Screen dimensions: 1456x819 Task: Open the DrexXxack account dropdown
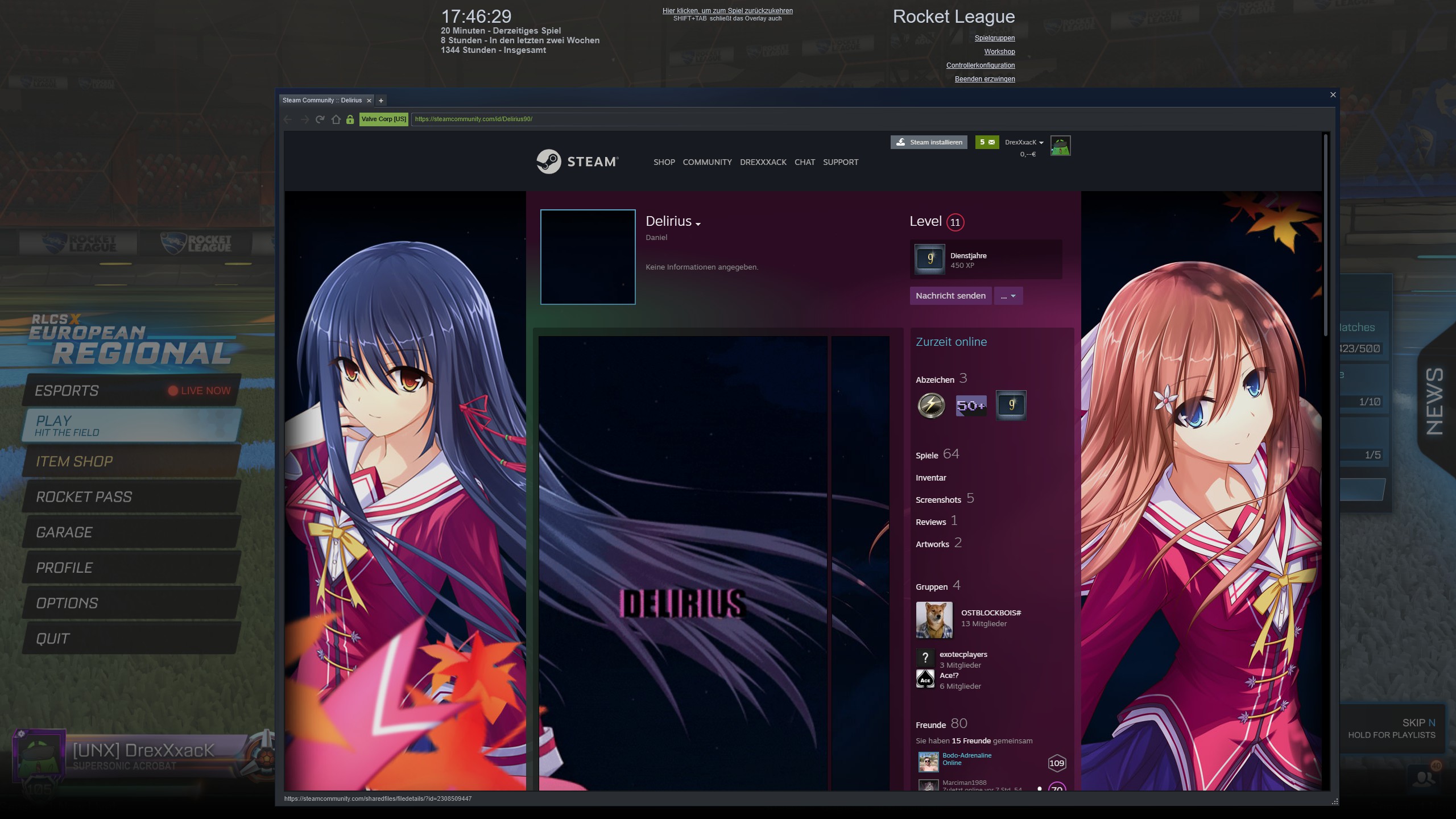point(1024,142)
